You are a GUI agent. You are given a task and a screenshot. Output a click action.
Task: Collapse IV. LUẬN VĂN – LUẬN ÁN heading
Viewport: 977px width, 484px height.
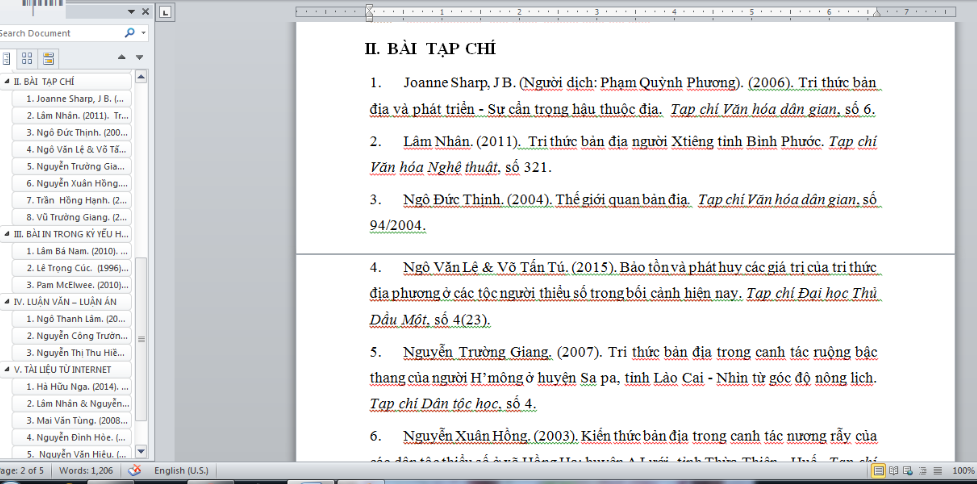[x=6, y=301]
